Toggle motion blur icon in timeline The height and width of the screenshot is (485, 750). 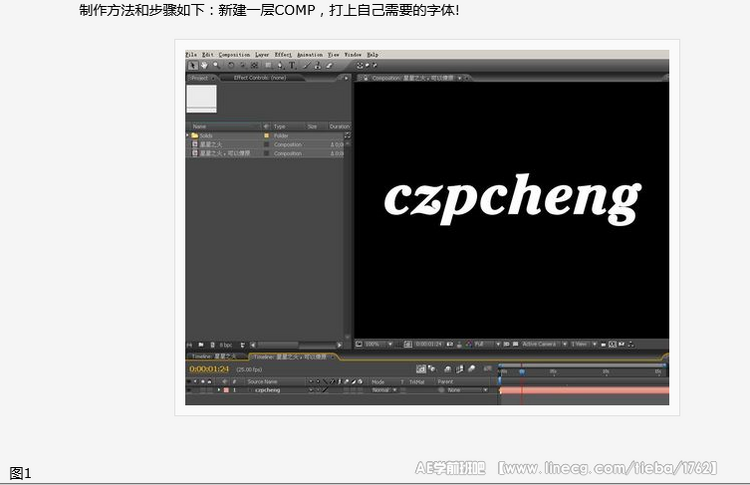click(x=472, y=369)
